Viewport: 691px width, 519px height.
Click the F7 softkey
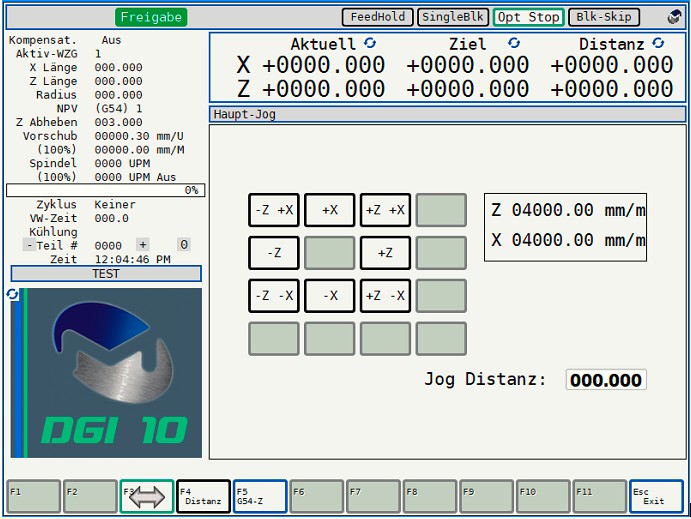coord(373,497)
